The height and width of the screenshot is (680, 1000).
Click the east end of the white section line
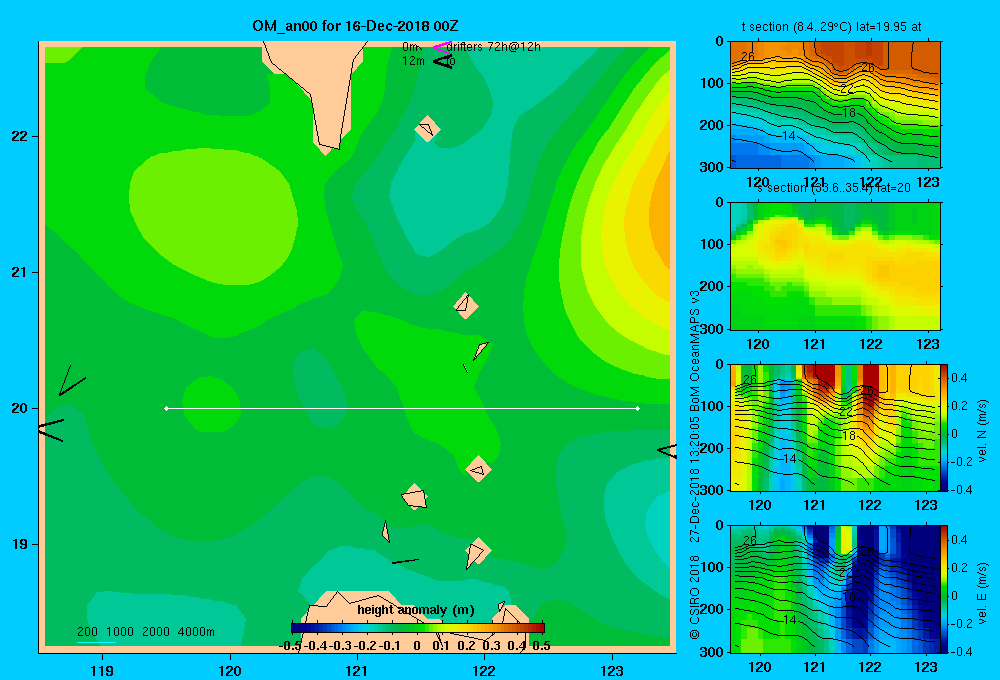(x=638, y=408)
